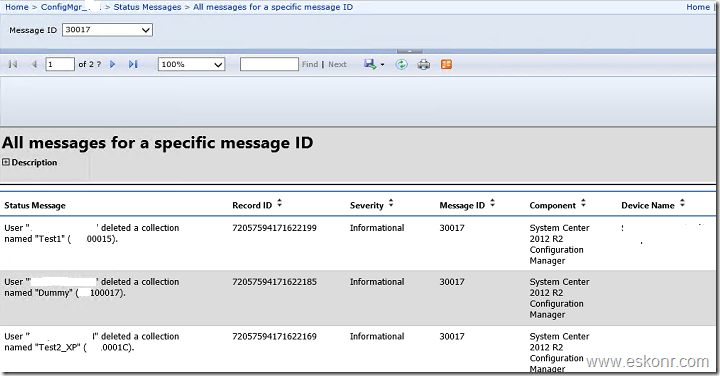Open the breadcrumb 'All messages for a specific message ID'
This screenshot has height=376, width=720.
click(x=273, y=7)
